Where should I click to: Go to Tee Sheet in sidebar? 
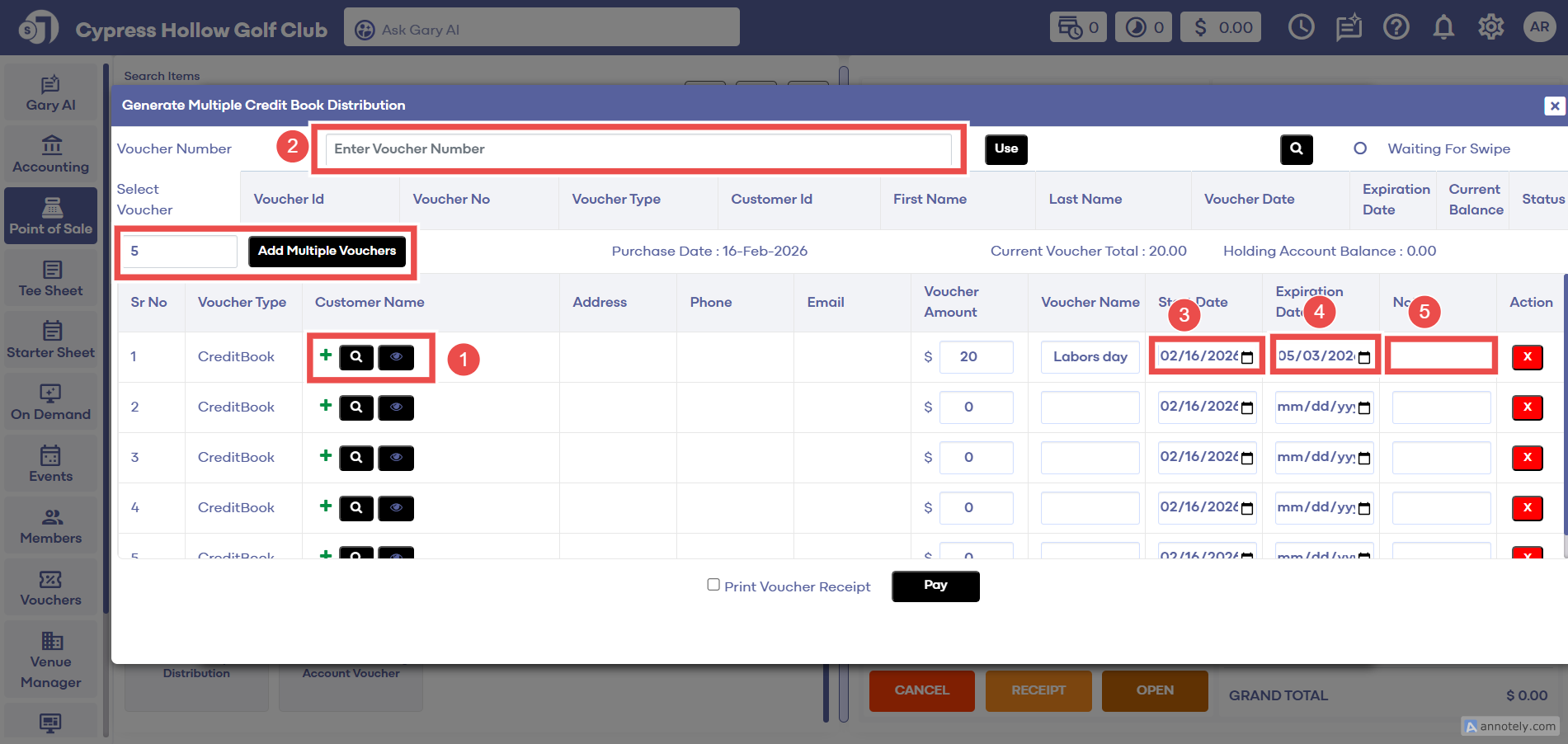[51, 279]
